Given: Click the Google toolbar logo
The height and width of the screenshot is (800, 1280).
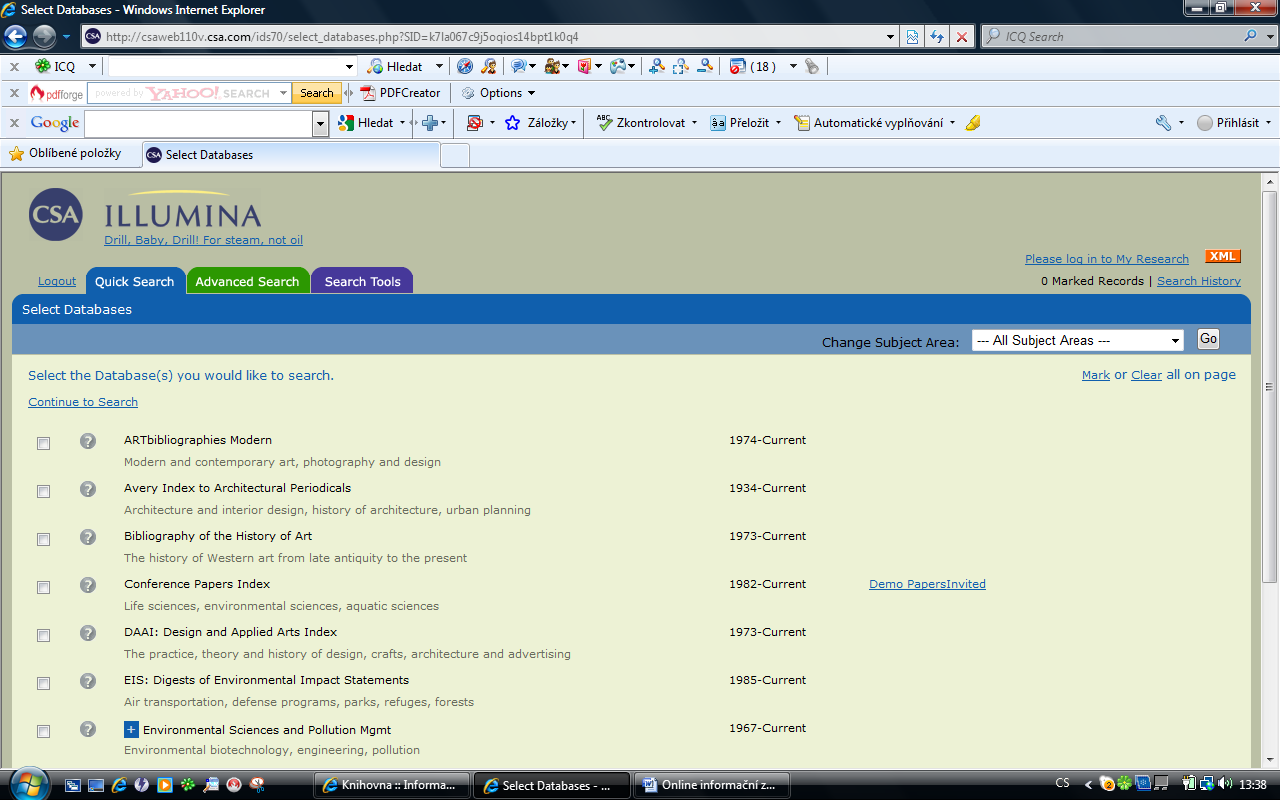Looking at the screenshot, I should (x=55, y=123).
